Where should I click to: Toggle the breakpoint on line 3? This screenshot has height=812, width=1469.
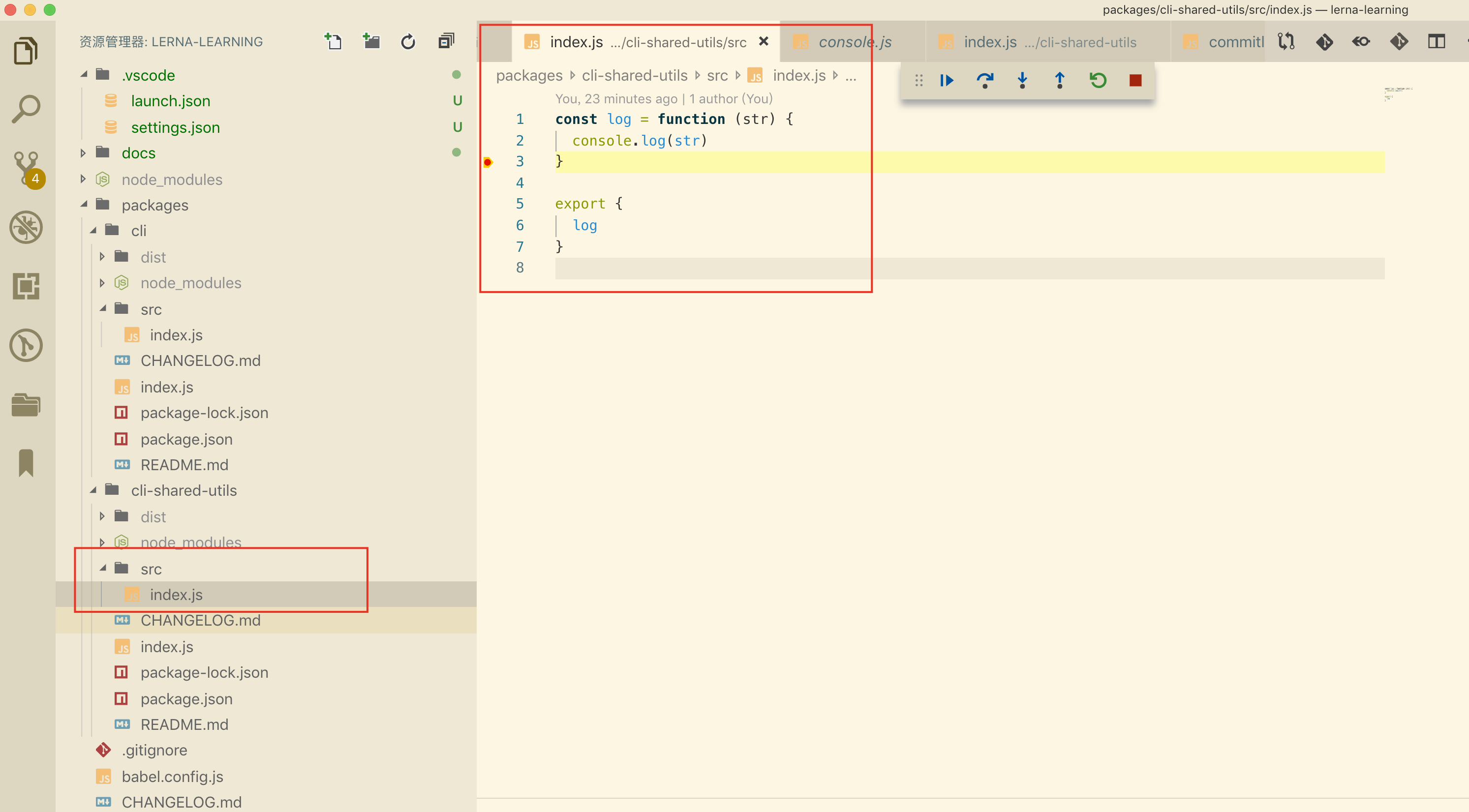click(x=488, y=162)
